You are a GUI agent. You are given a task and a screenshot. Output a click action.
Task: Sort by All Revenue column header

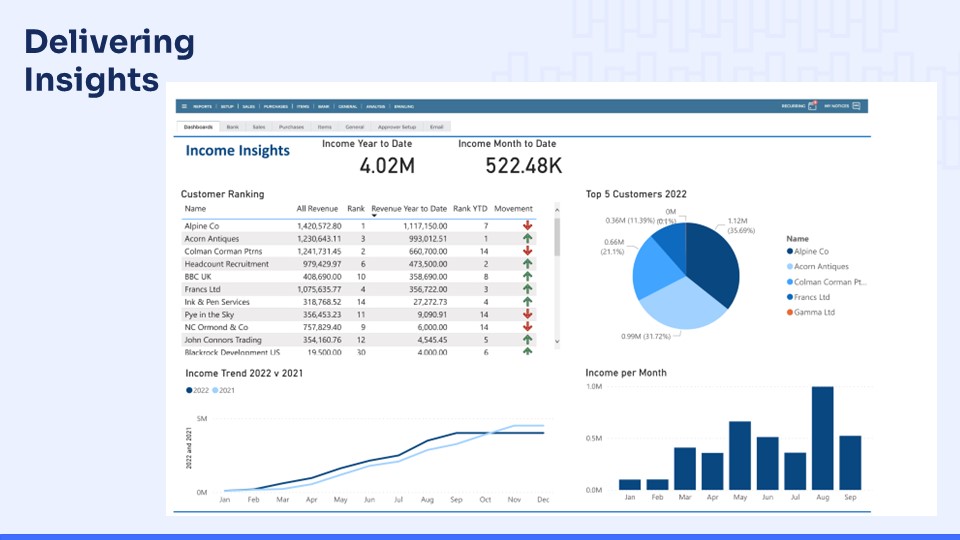pyautogui.click(x=317, y=209)
